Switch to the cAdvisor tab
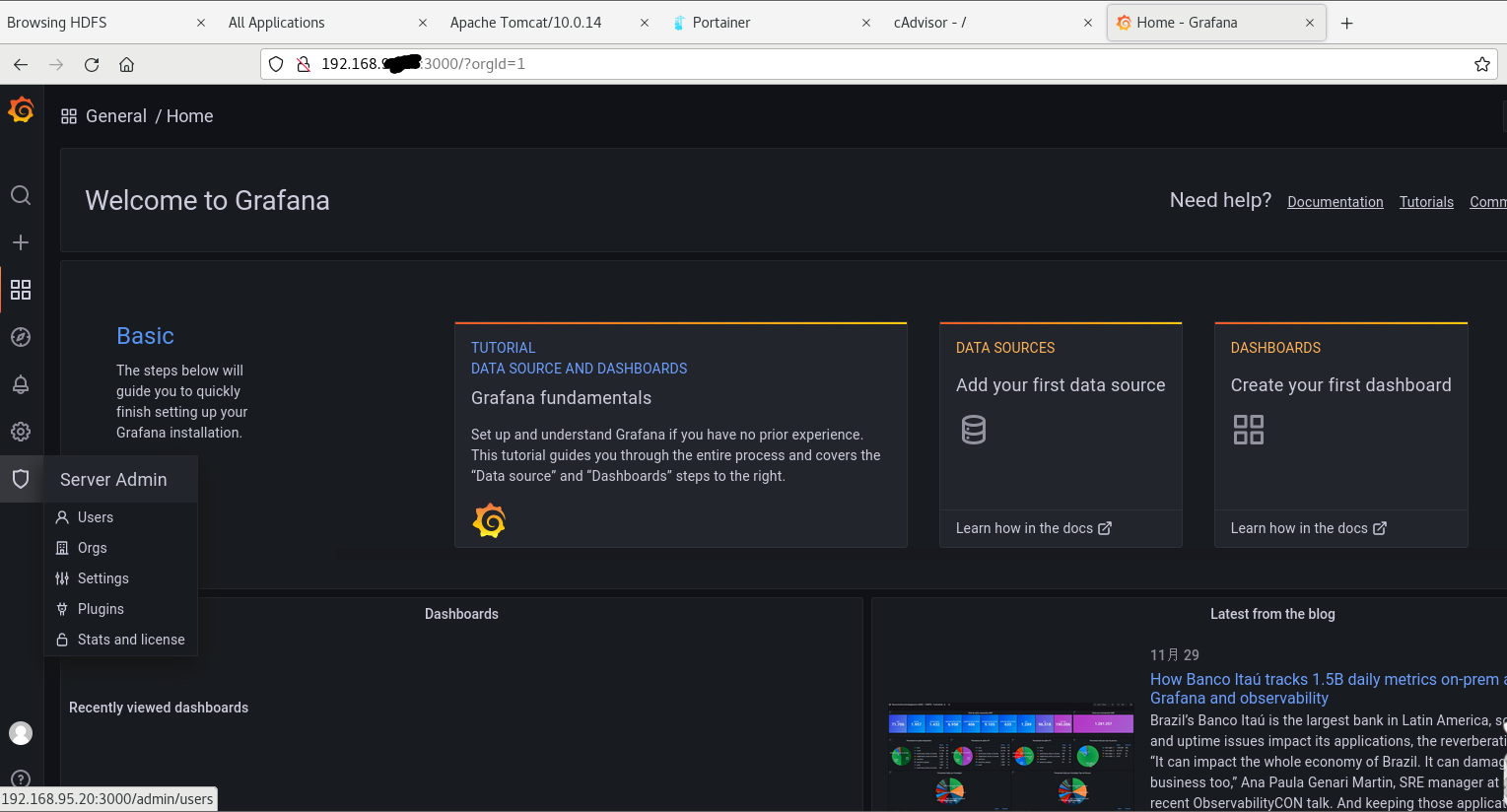 point(993,23)
